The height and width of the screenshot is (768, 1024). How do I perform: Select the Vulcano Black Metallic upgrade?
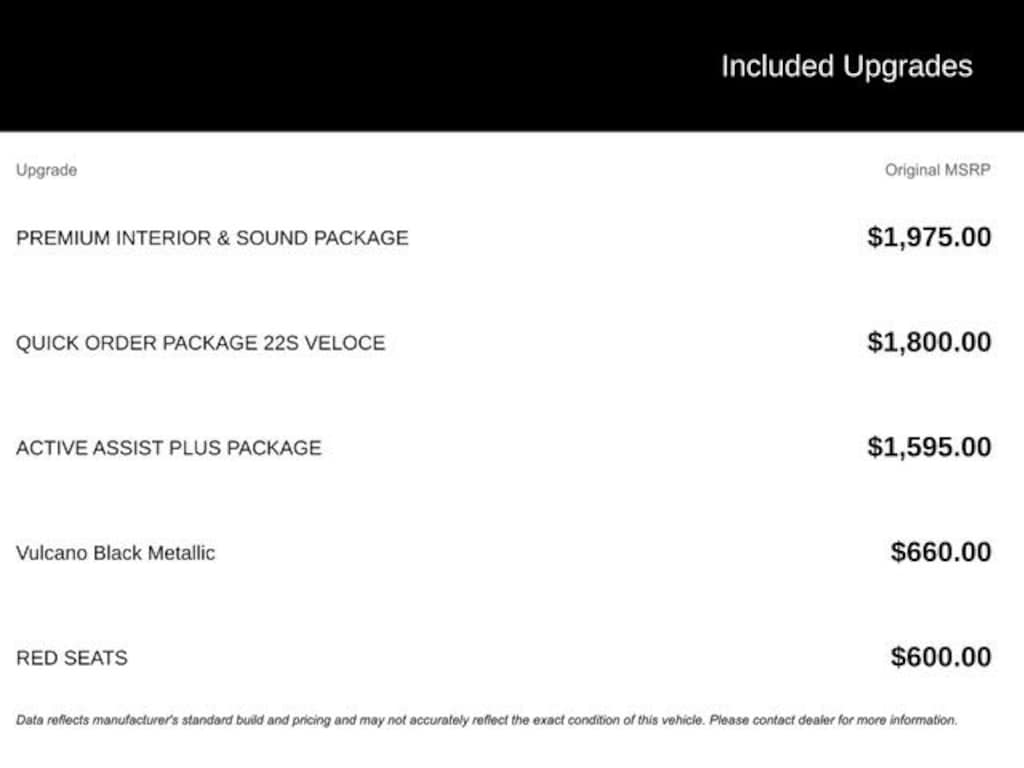(115, 553)
